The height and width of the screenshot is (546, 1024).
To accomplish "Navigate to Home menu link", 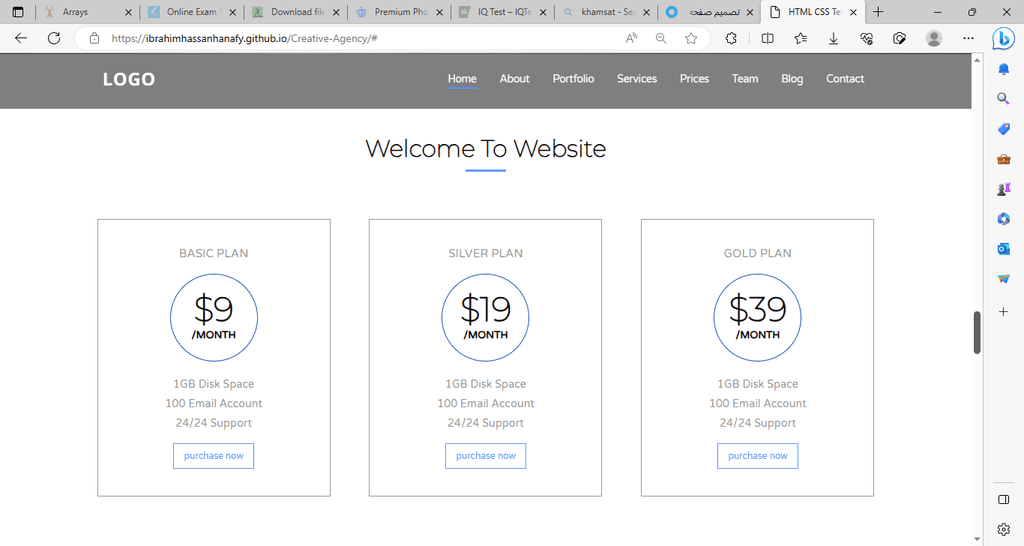I will click(x=462, y=78).
